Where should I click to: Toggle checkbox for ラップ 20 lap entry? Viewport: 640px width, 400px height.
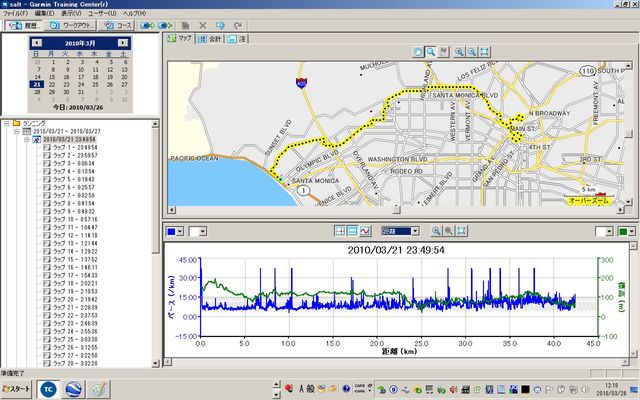click(46, 299)
